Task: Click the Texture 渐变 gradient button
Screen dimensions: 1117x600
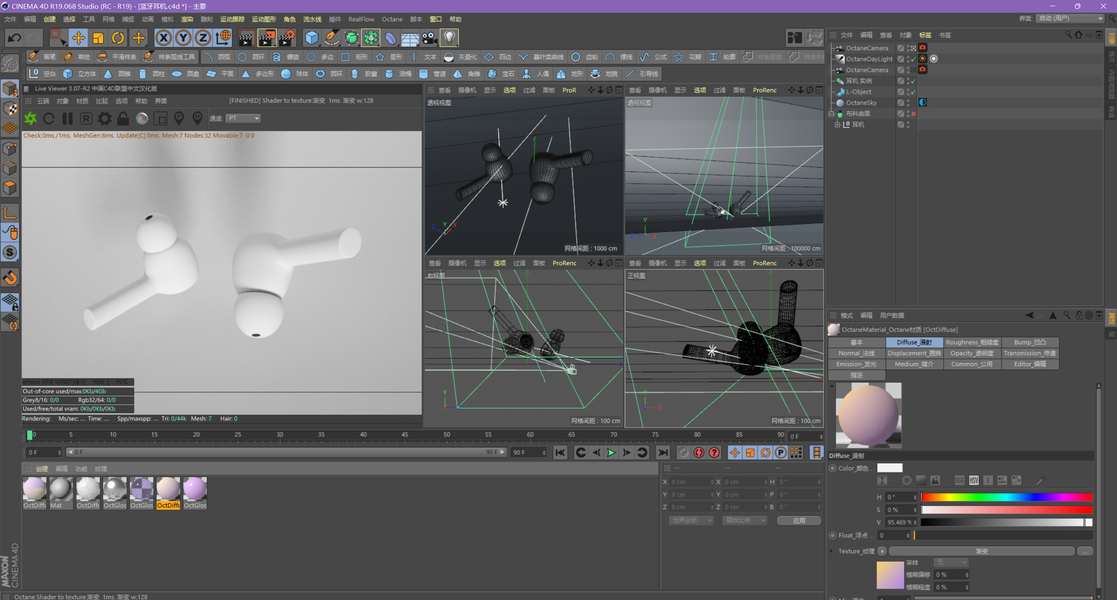Action: pyautogui.click(x=982, y=551)
